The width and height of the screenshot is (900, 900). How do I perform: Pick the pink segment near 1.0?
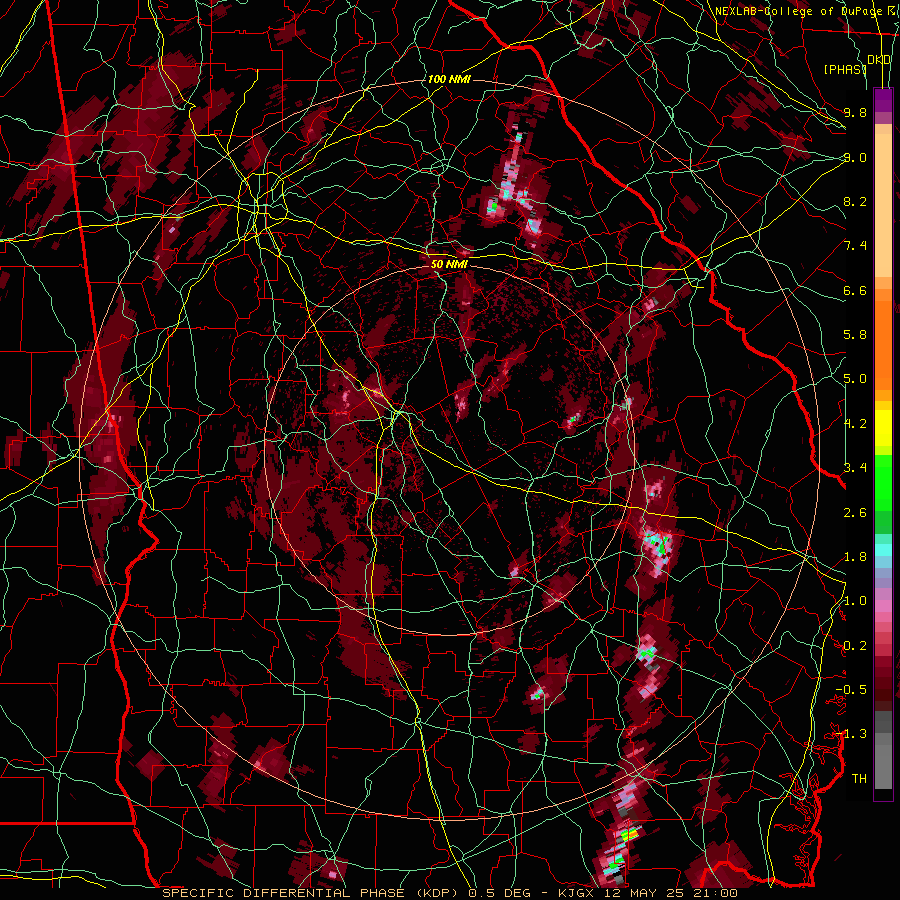pos(883,605)
